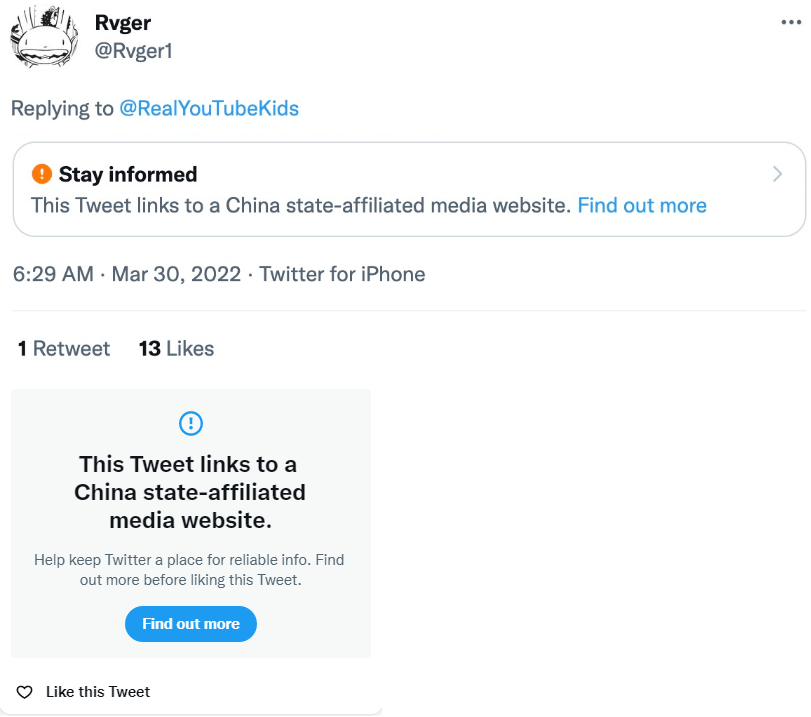
Task: Open the @RealYouTubeKids mention link
Action: [x=209, y=108]
